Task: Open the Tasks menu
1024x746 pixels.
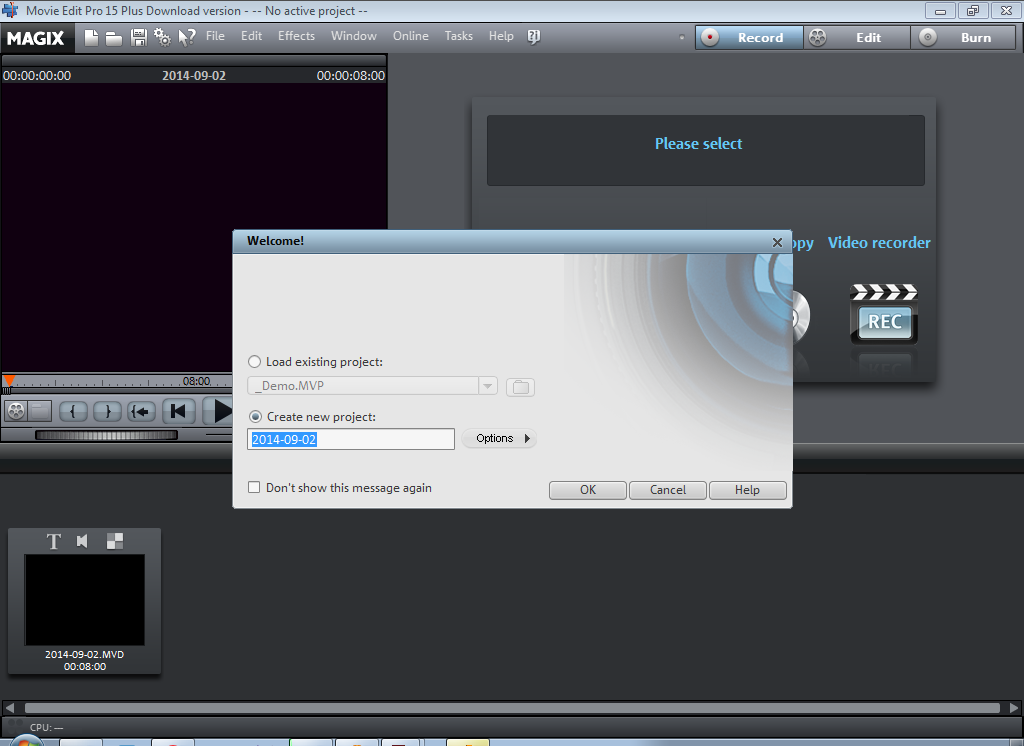Action: pyautogui.click(x=458, y=36)
